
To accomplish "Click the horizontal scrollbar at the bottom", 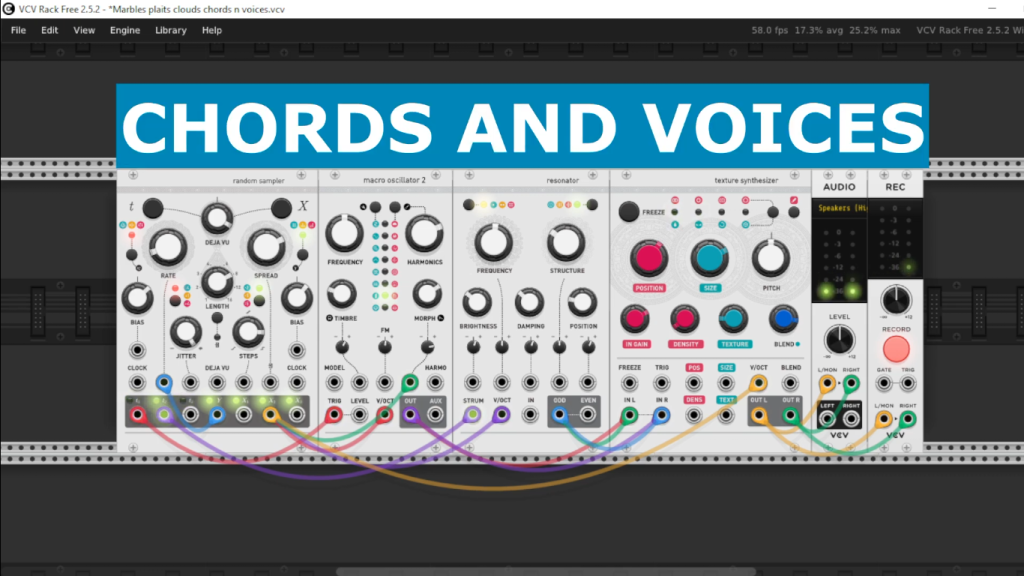I will [546, 572].
